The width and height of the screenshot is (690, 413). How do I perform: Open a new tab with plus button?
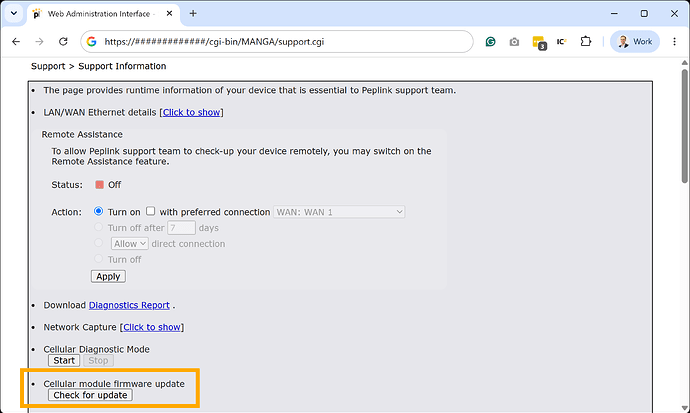click(x=193, y=13)
